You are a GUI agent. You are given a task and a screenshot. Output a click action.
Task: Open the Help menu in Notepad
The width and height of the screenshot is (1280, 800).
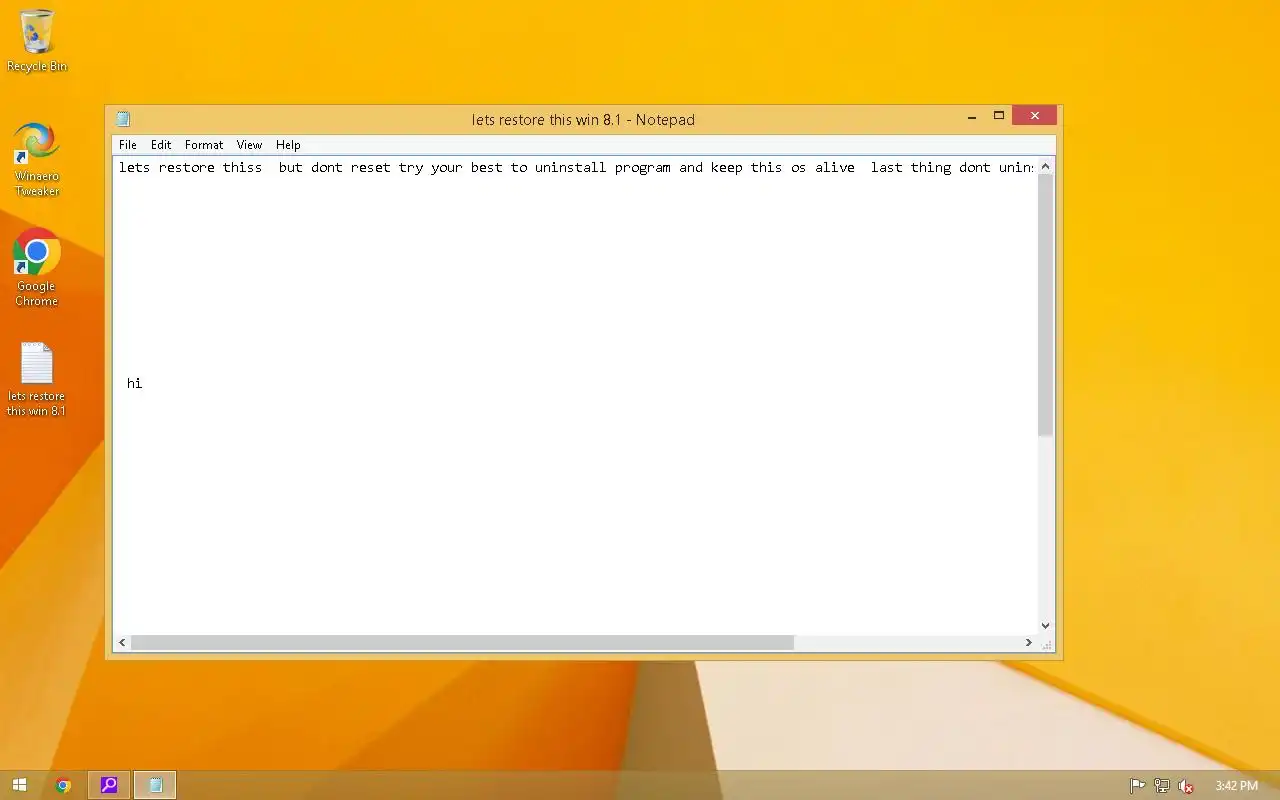pos(288,145)
